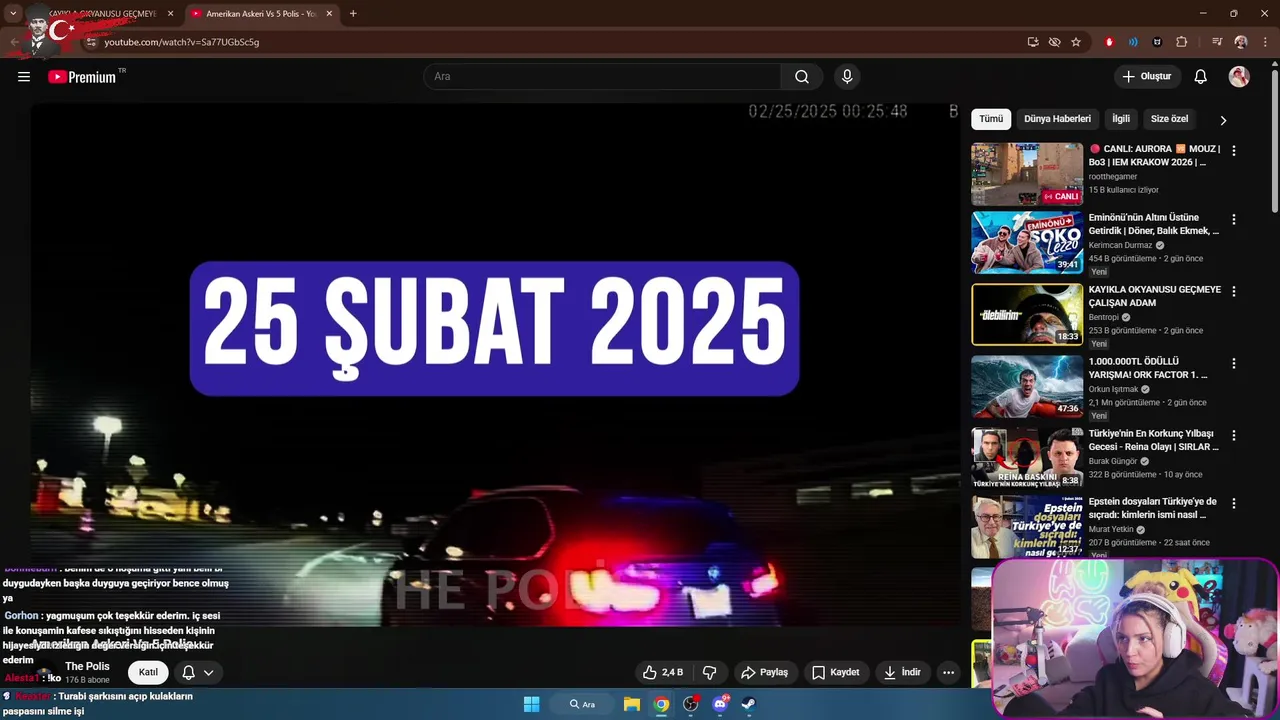Open Orkun Işıtmak channel name
This screenshot has height=720, width=1280.
point(1113,389)
